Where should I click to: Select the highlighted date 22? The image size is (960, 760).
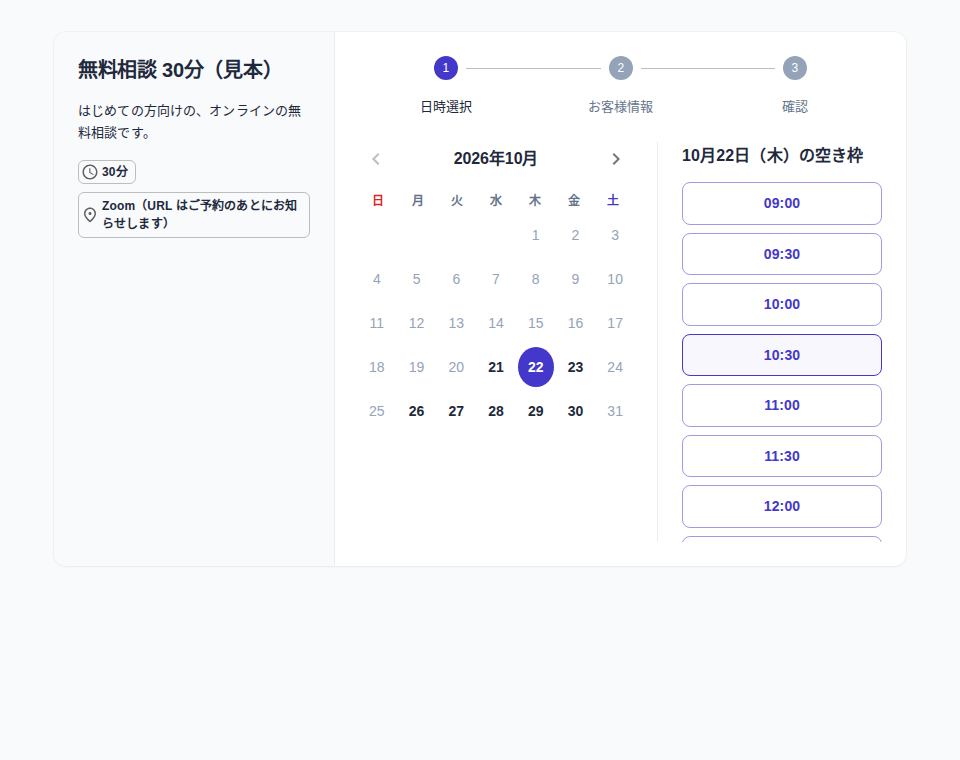click(x=536, y=367)
